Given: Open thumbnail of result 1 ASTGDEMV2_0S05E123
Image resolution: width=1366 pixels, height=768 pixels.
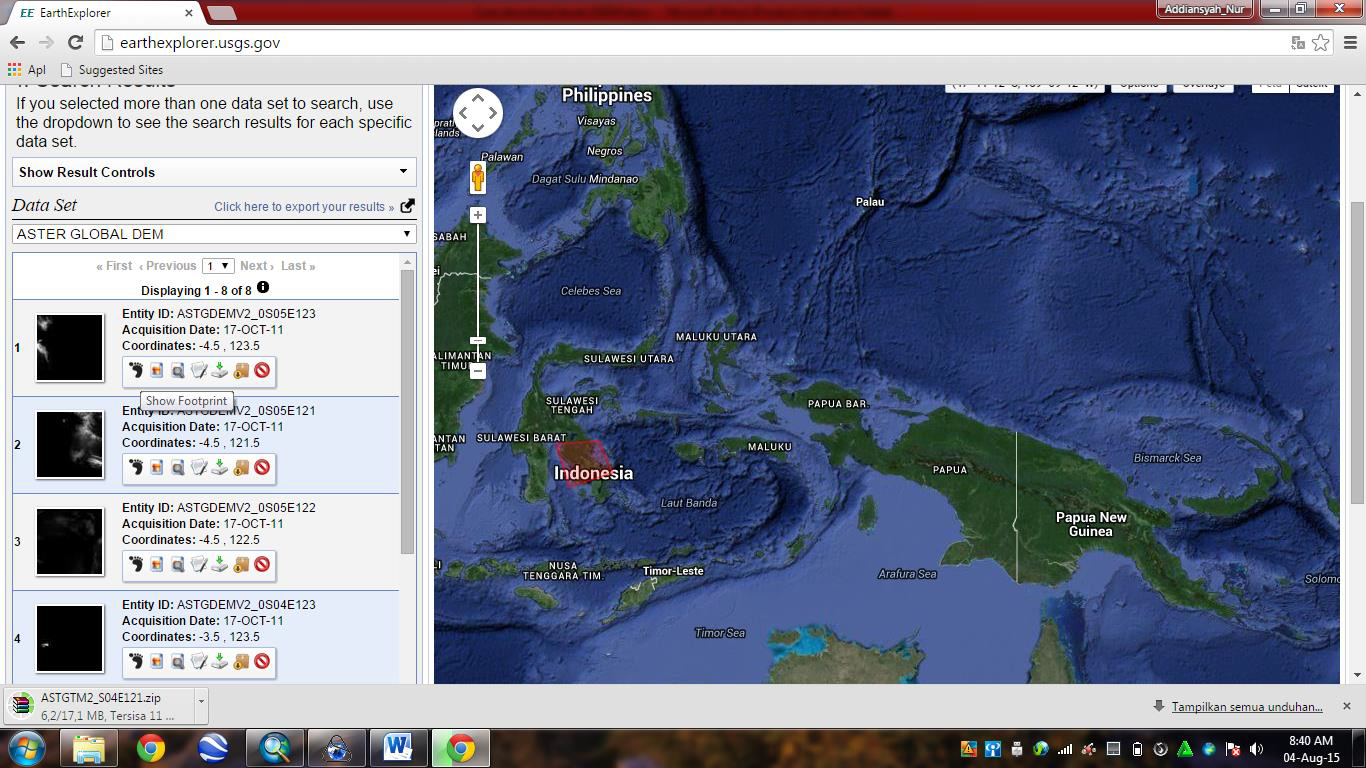Looking at the screenshot, I should 70,348.
